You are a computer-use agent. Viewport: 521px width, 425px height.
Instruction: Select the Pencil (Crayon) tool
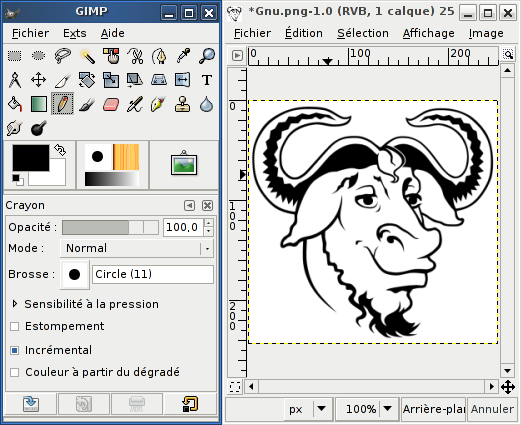pos(63,104)
